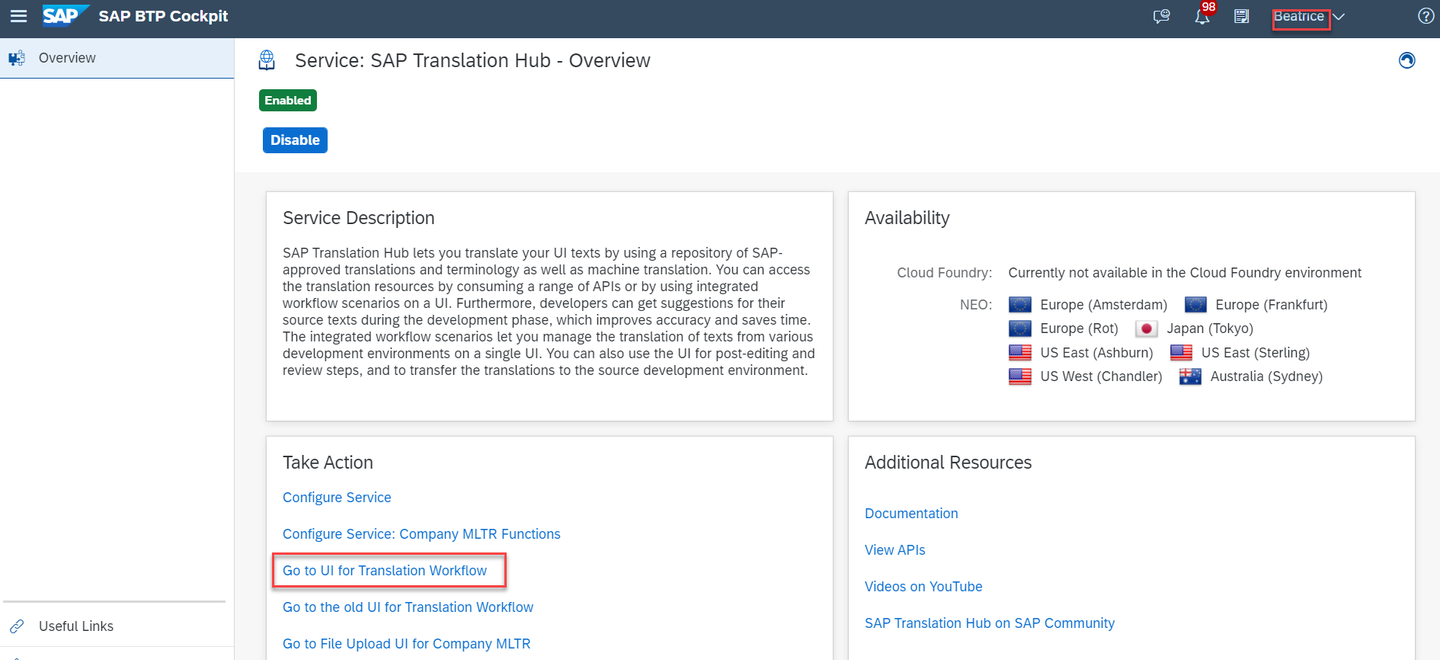Click the Cloud Foundry availability message

(x=1185, y=272)
